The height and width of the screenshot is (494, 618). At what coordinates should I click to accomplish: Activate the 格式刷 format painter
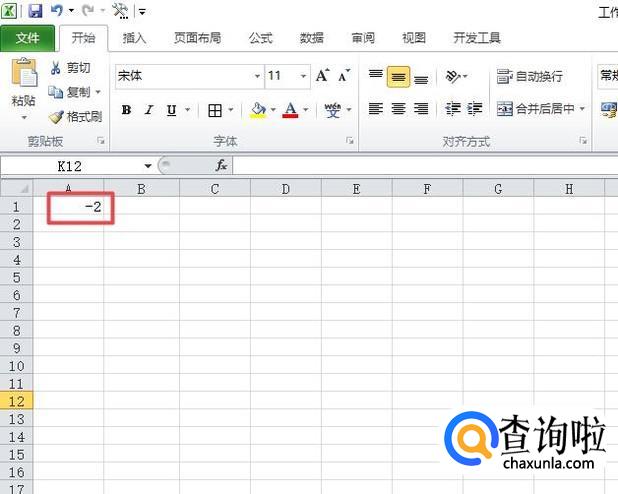point(75,117)
